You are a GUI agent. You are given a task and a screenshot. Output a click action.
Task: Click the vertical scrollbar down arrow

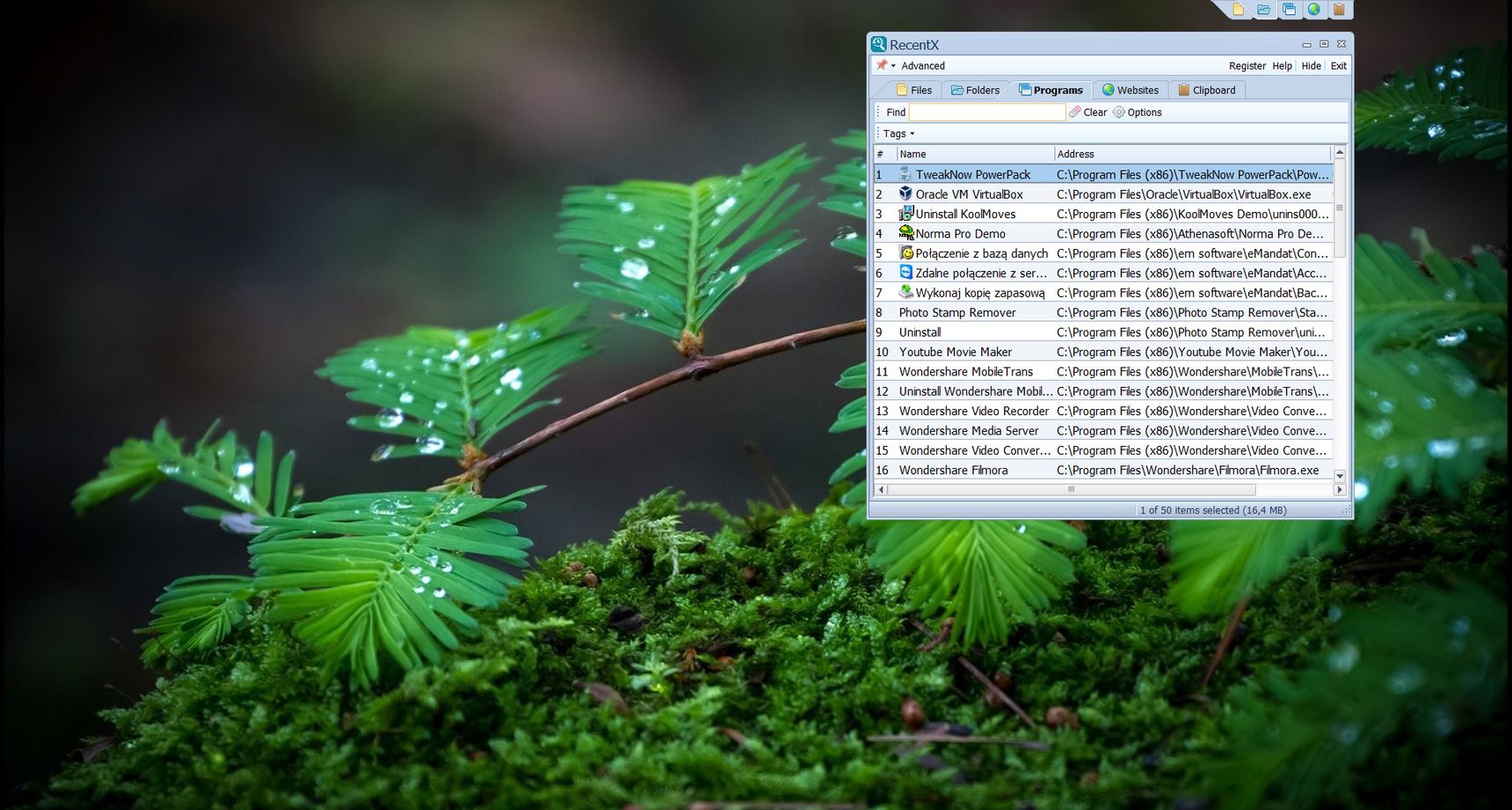point(1340,476)
